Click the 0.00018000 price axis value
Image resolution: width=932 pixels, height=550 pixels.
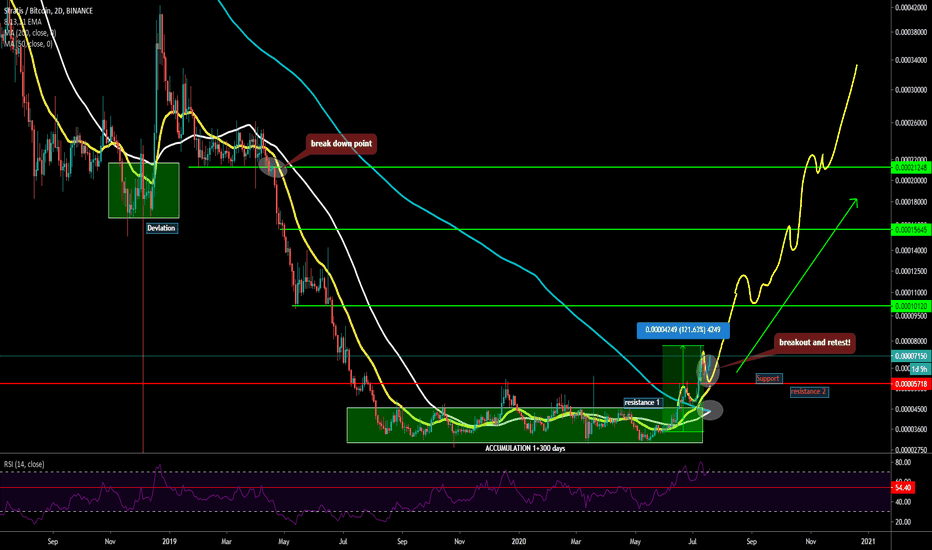912,202
